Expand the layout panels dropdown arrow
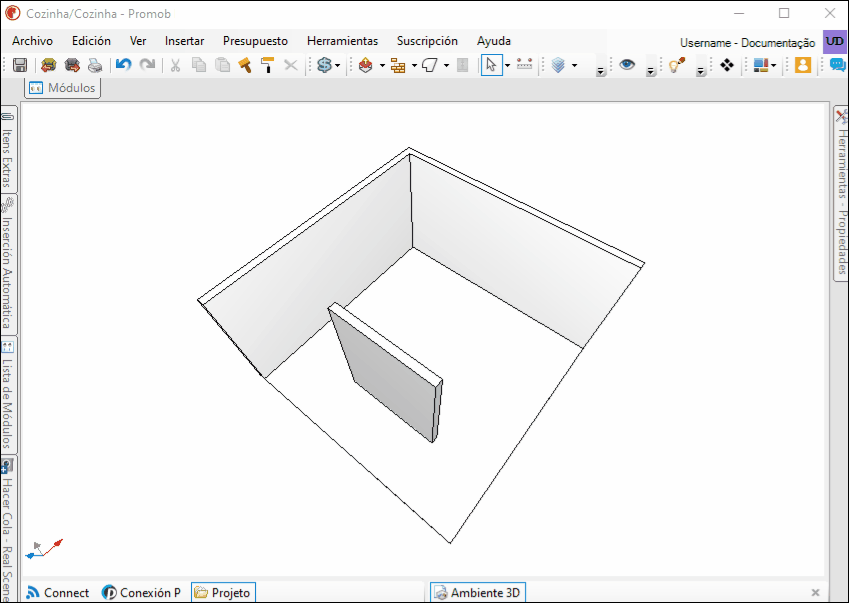The image size is (849, 603). tap(774, 65)
